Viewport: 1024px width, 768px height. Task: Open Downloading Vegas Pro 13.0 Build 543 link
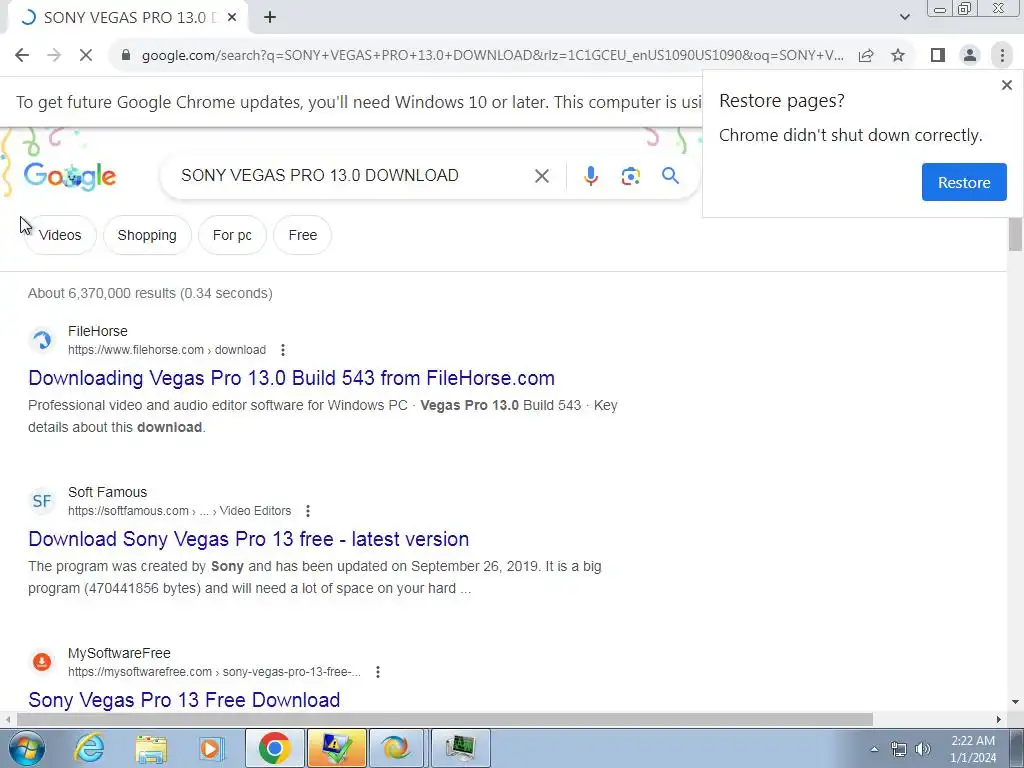[x=291, y=378]
